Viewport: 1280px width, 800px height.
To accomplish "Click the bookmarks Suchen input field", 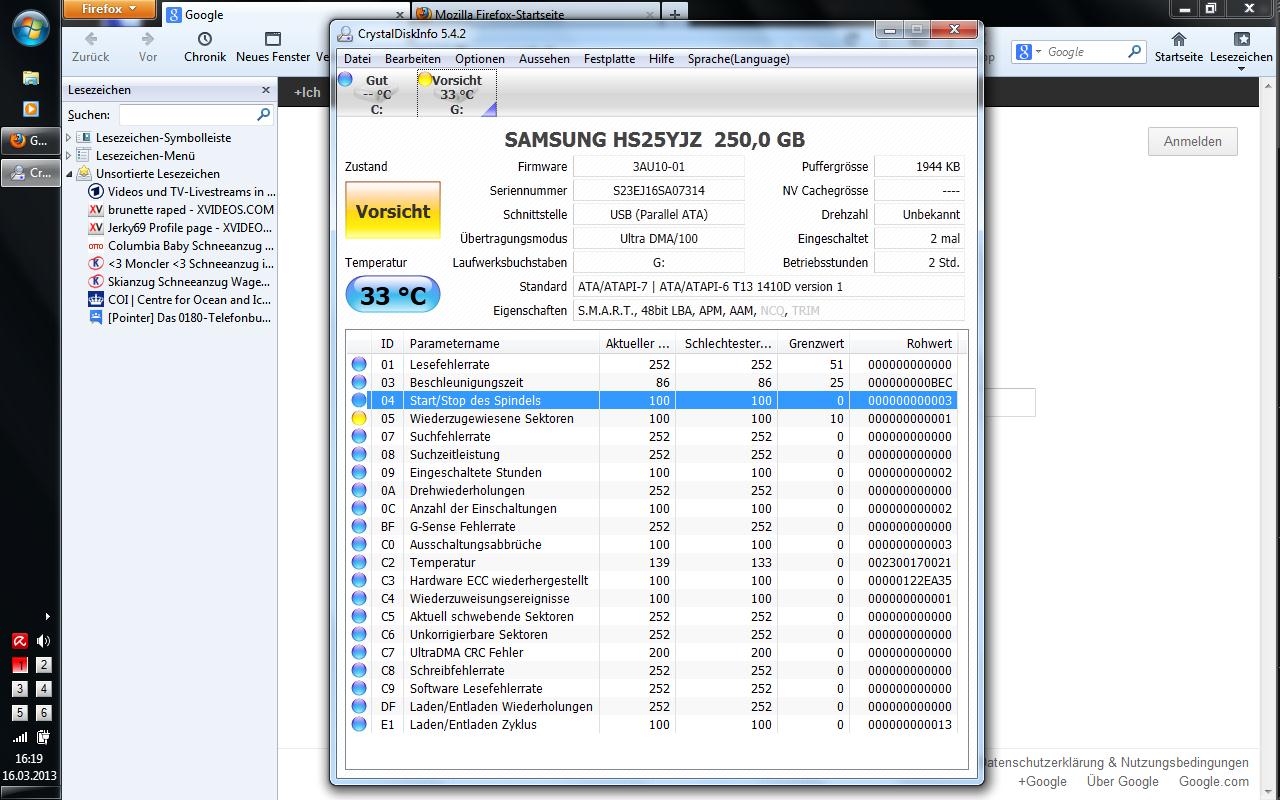I will pyautogui.click(x=196, y=115).
